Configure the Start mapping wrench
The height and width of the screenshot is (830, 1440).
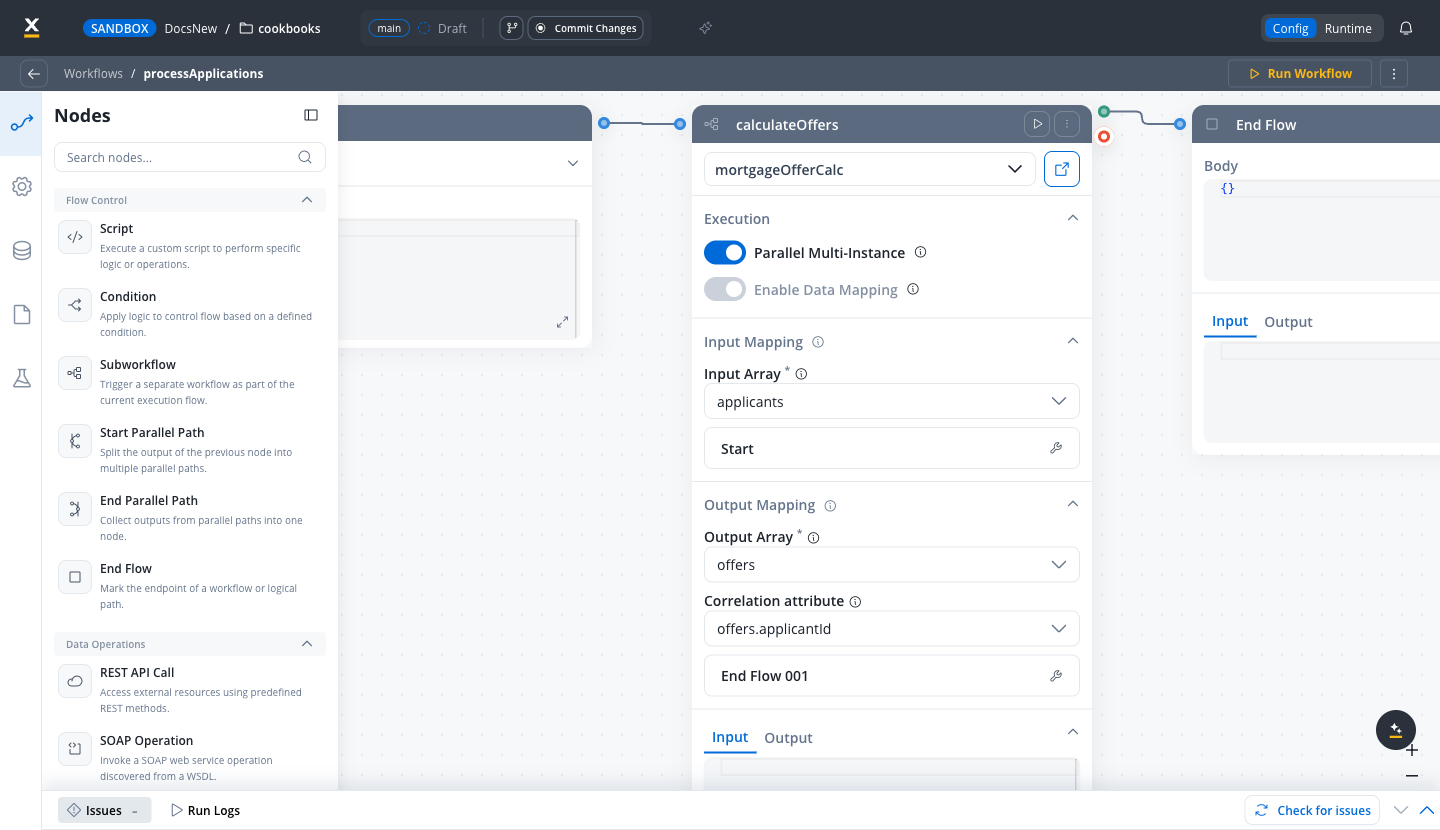1056,448
